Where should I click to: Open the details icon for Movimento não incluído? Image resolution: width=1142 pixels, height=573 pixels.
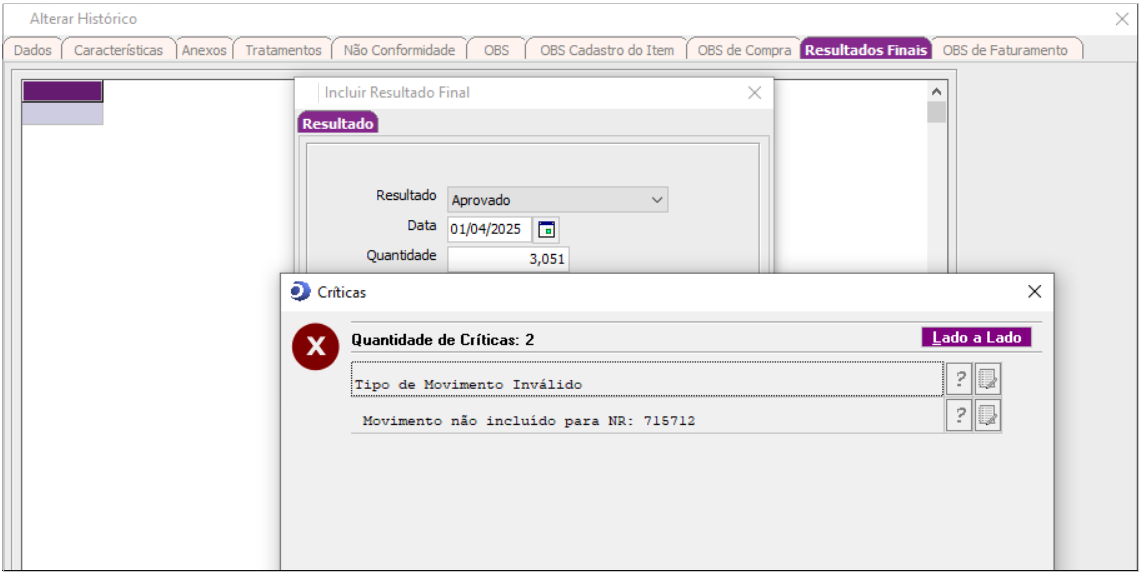coord(988,416)
